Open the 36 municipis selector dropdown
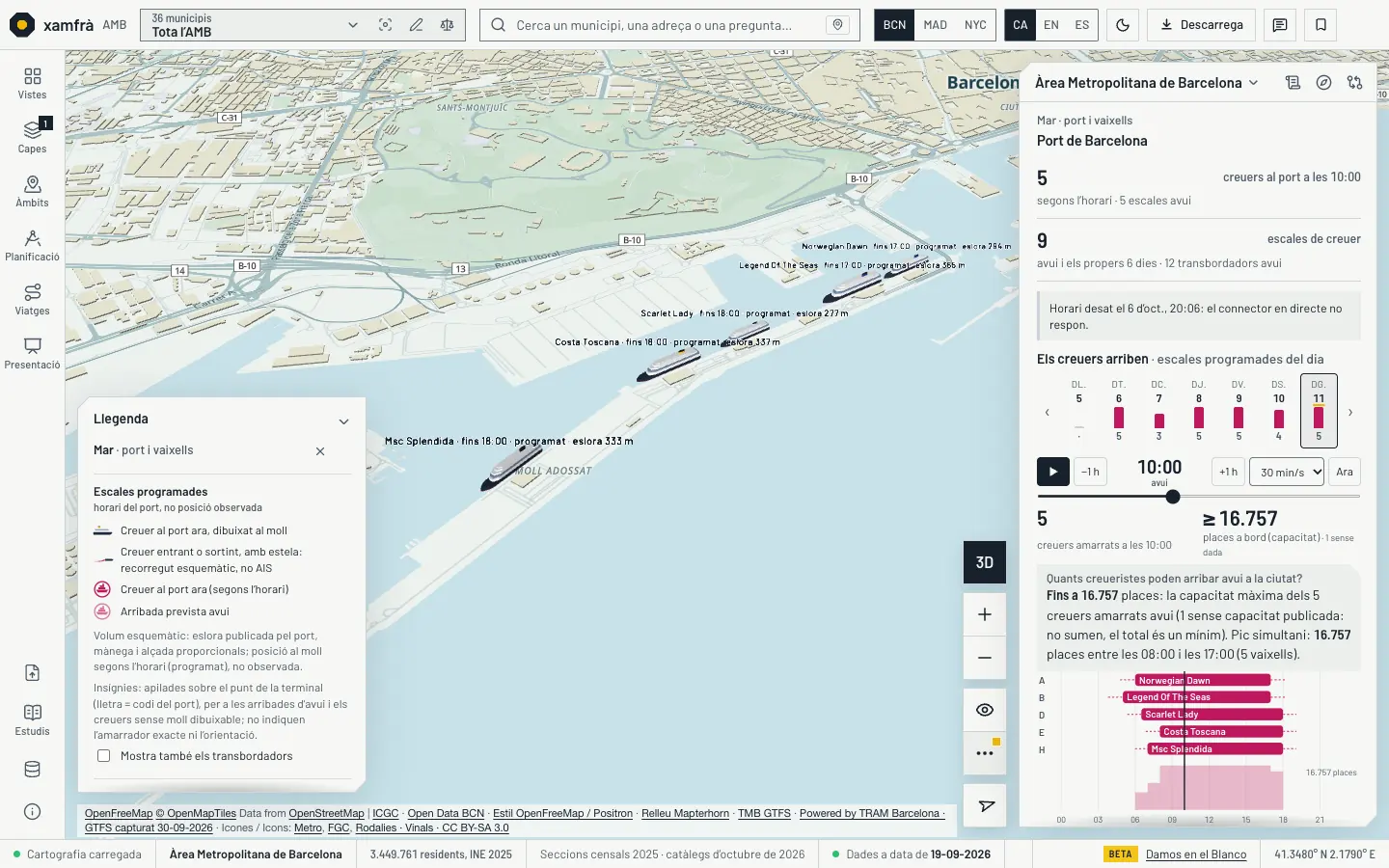 click(254, 25)
